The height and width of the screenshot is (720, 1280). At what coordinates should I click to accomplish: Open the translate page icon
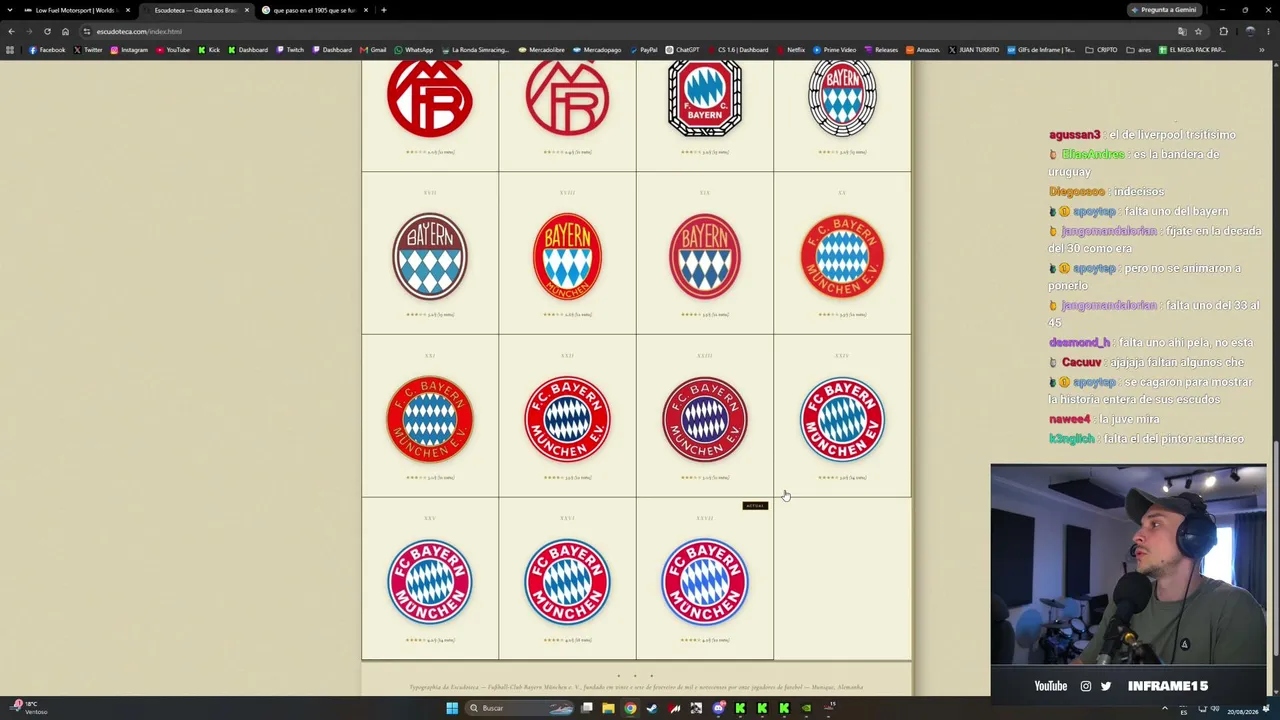coord(1182,31)
